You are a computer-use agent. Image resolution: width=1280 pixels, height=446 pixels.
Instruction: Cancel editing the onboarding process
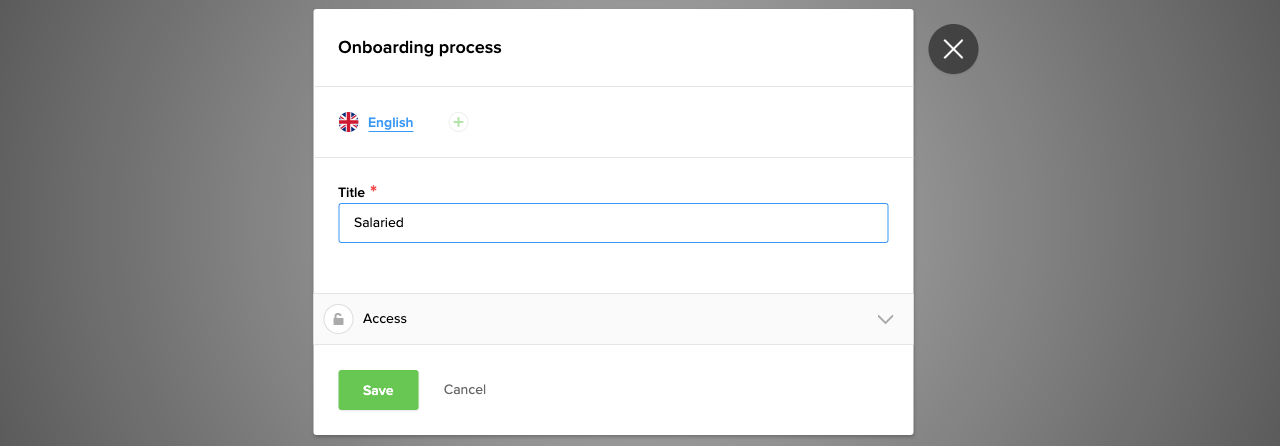(465, 390)
